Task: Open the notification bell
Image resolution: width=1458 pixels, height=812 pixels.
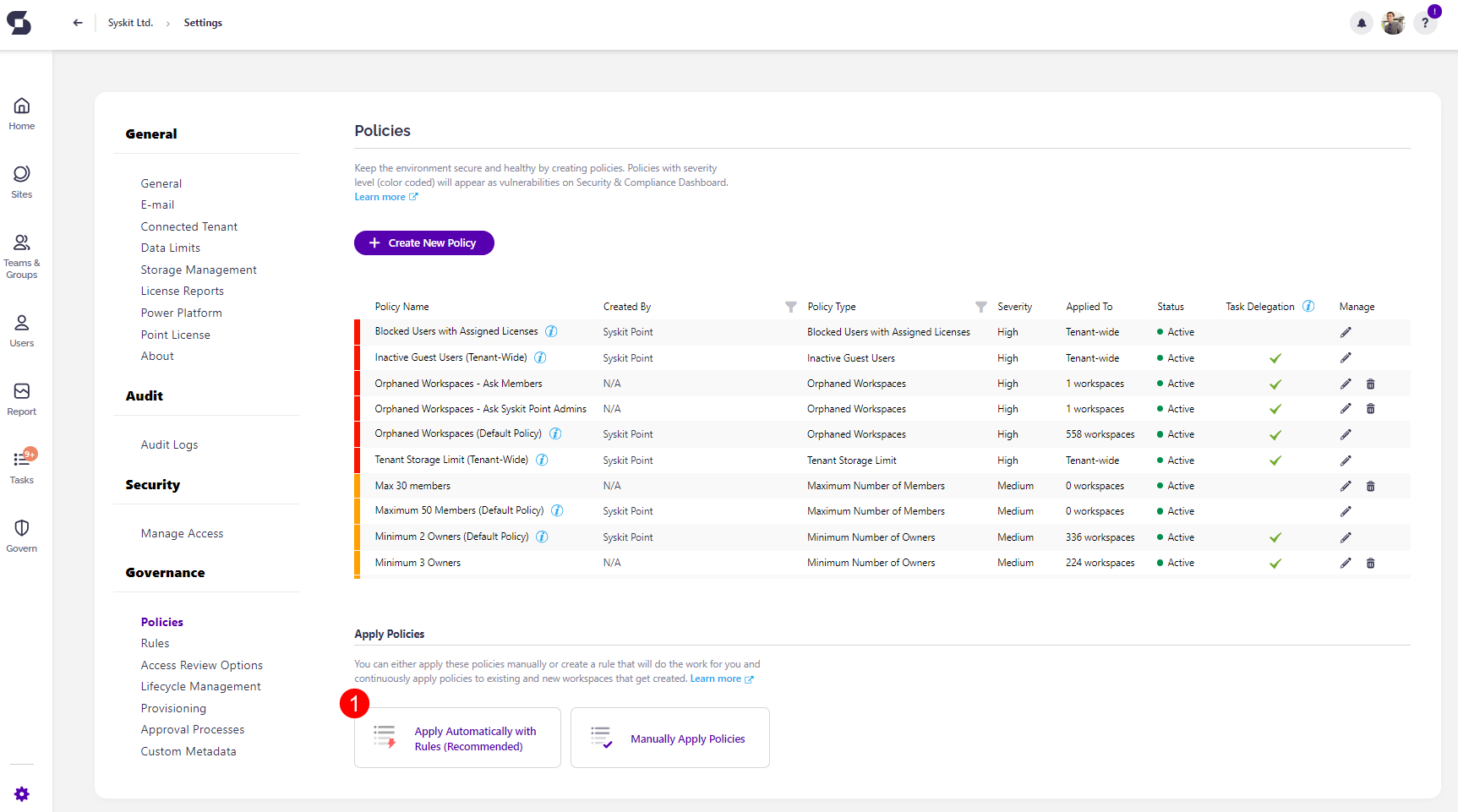Action: click(1361, 23)
